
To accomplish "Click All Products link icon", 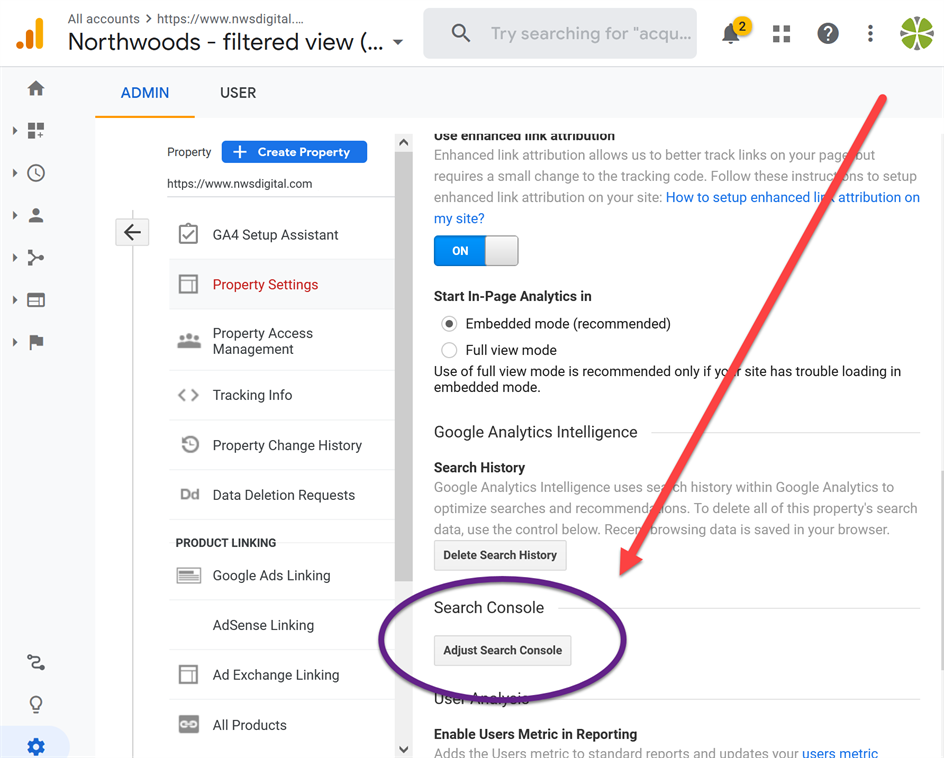I will 188,724.
